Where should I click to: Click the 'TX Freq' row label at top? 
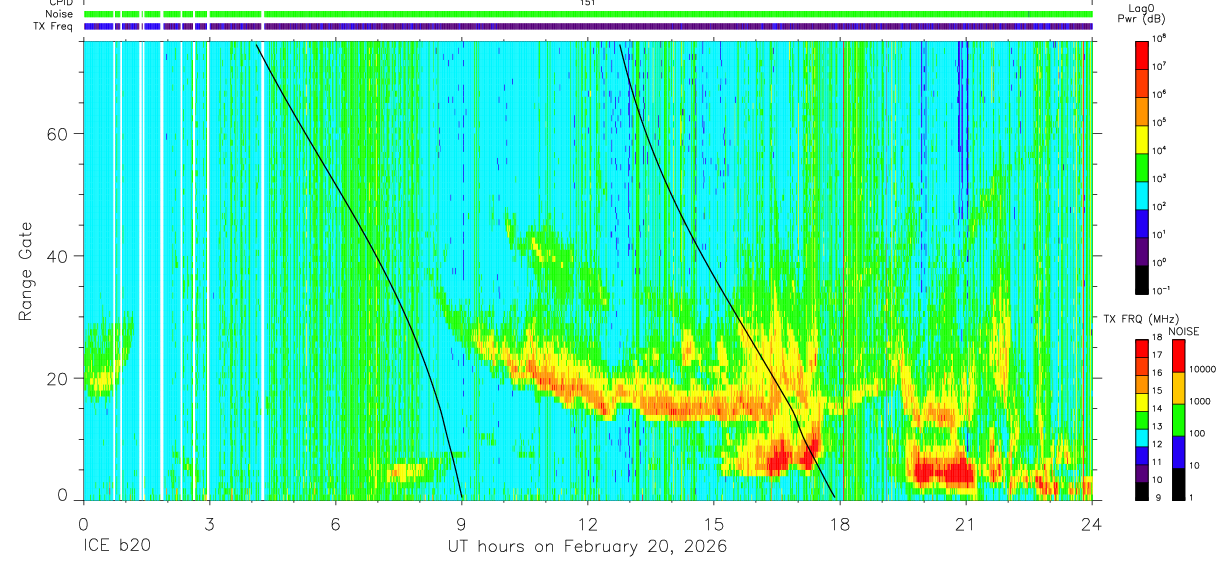pos(51,26)
